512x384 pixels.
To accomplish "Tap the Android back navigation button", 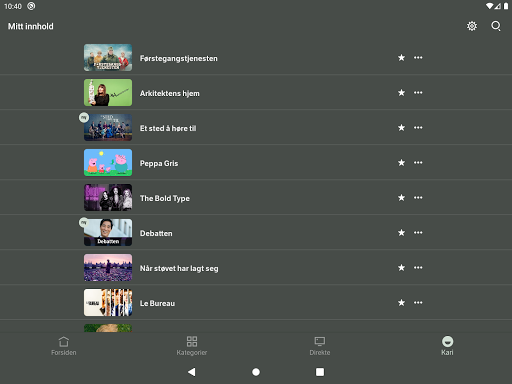I will point(192,372).
